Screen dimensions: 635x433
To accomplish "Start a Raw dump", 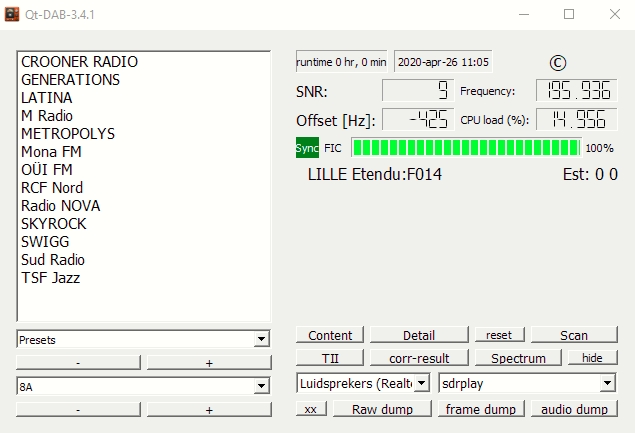I will [x=382, y=409].
